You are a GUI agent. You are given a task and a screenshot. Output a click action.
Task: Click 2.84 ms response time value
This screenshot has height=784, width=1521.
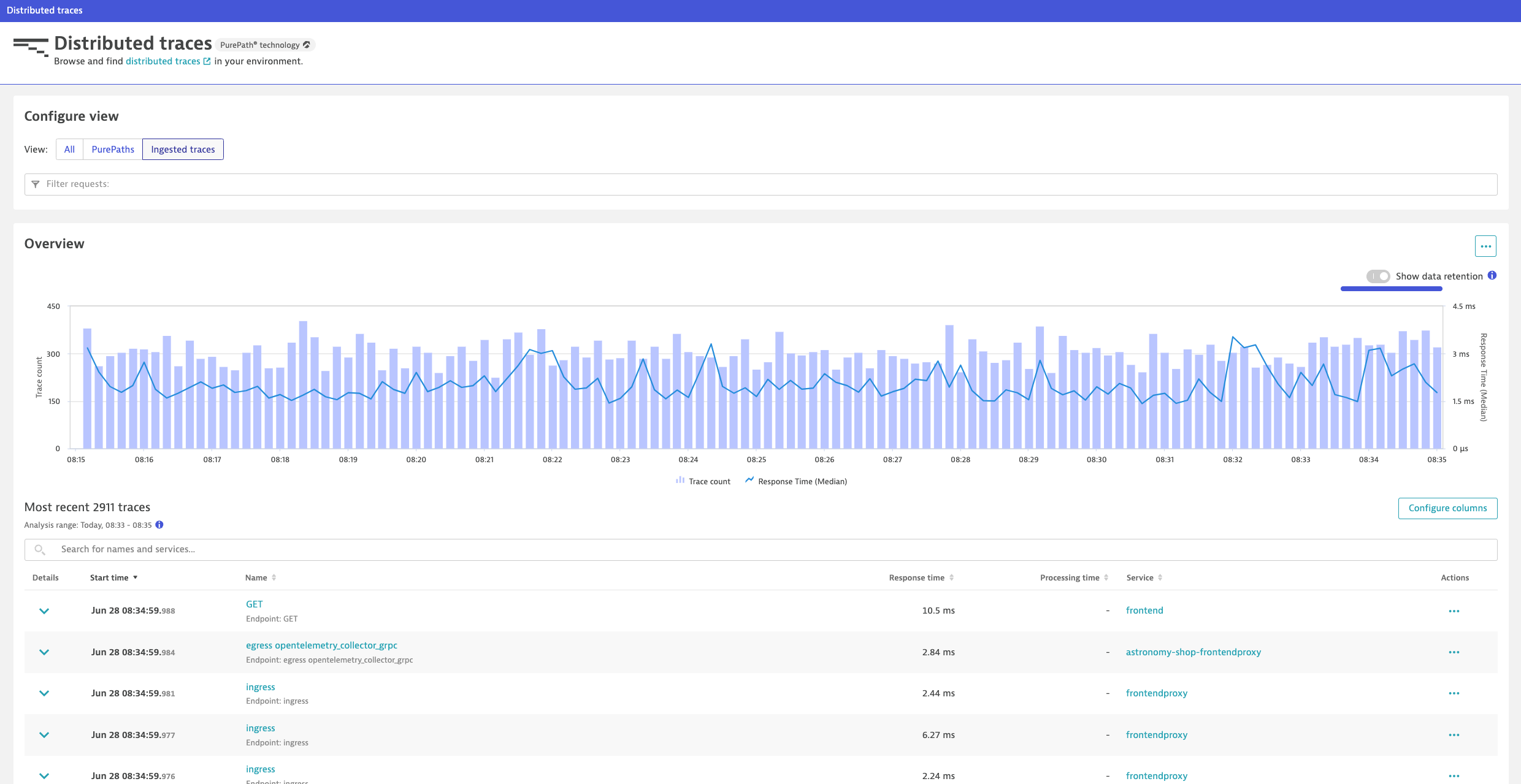pos(938,652)
